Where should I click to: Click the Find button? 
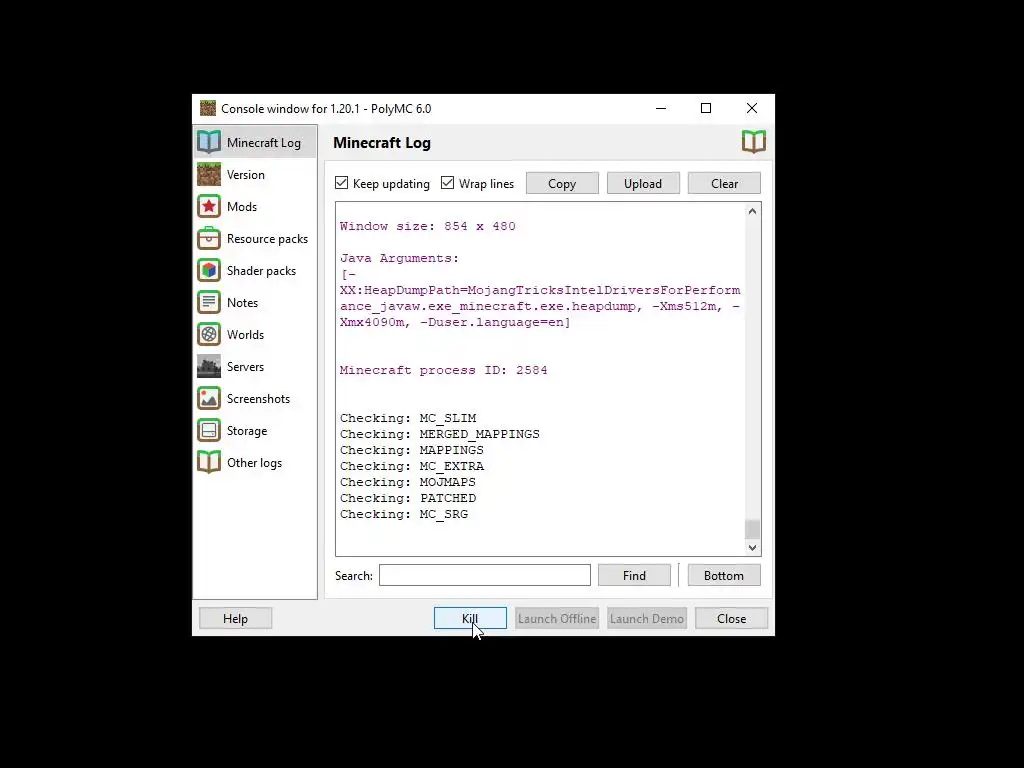[634, 575]
